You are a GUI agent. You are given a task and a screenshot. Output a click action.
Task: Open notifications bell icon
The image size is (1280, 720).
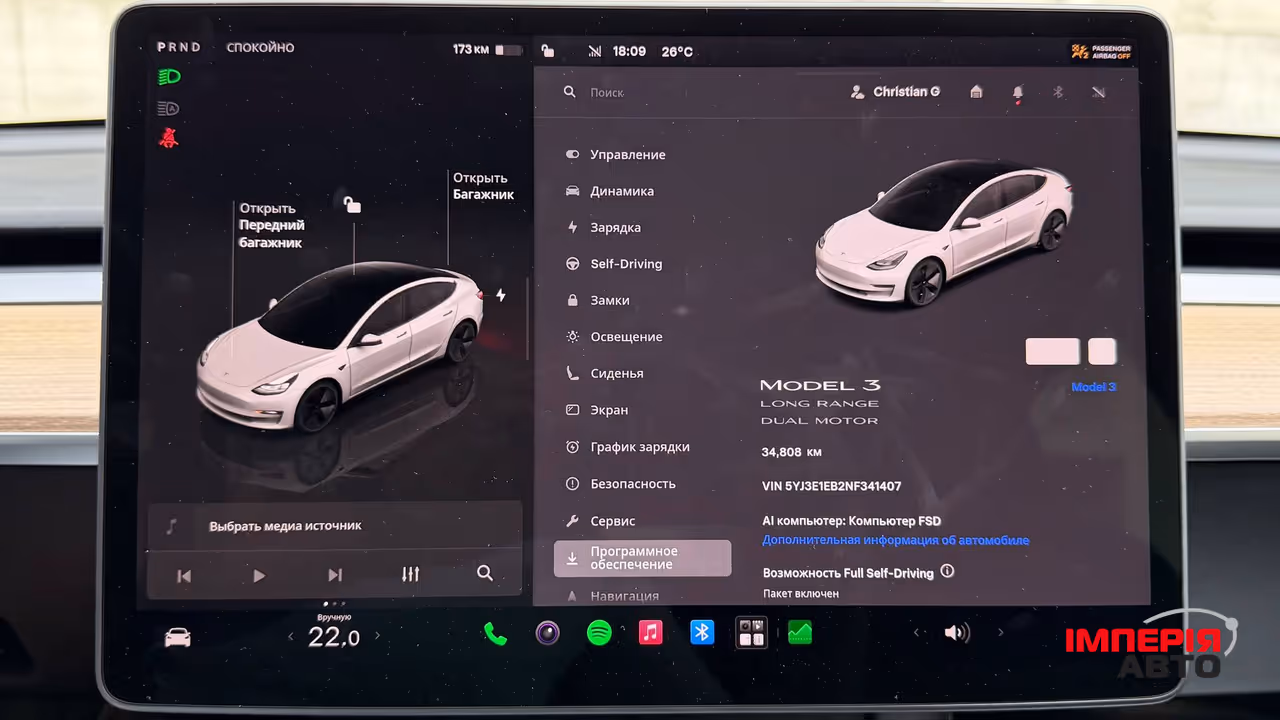click(x=1018, y=93)
